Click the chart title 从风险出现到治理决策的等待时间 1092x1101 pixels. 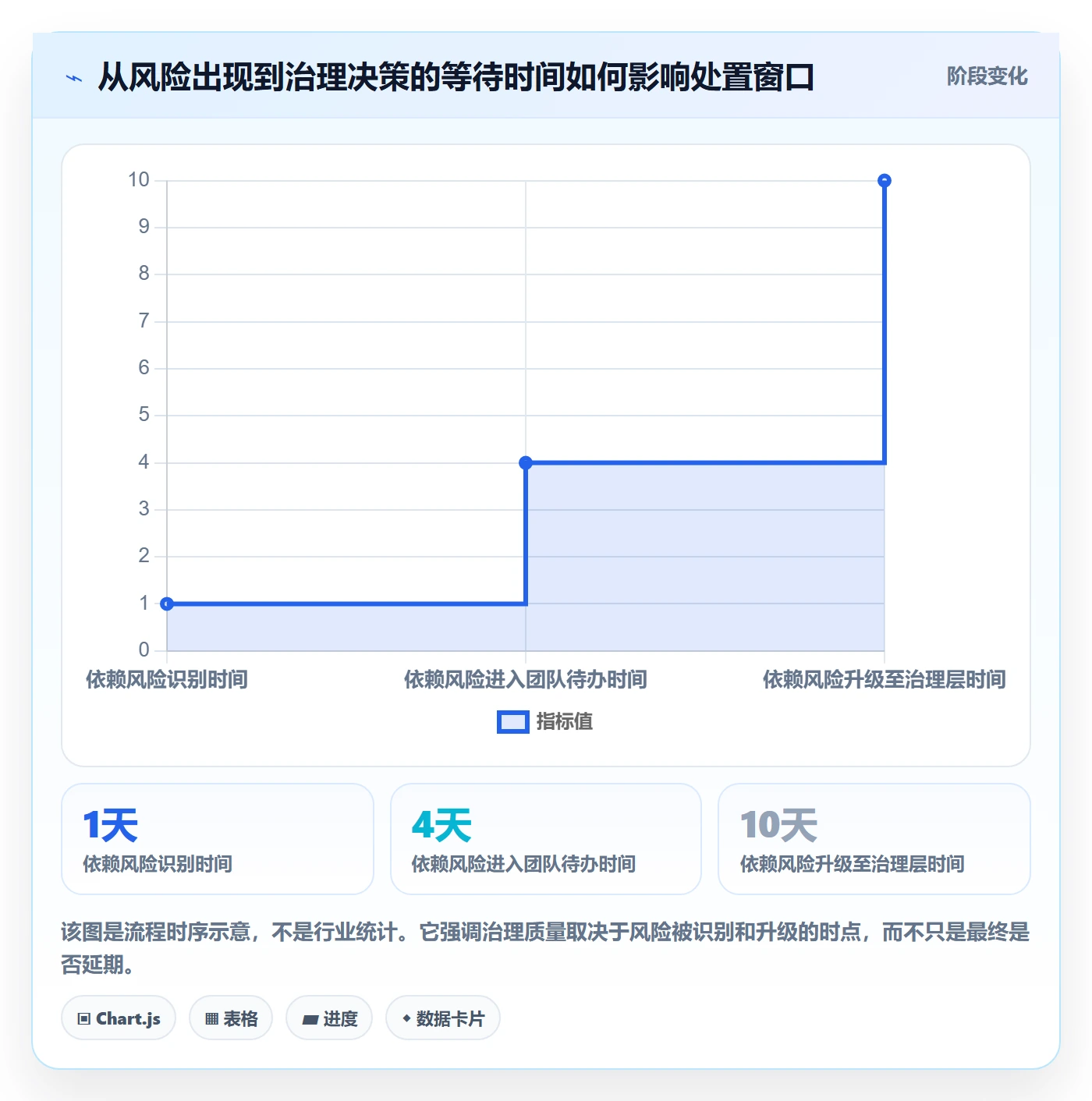click(456, 77)
